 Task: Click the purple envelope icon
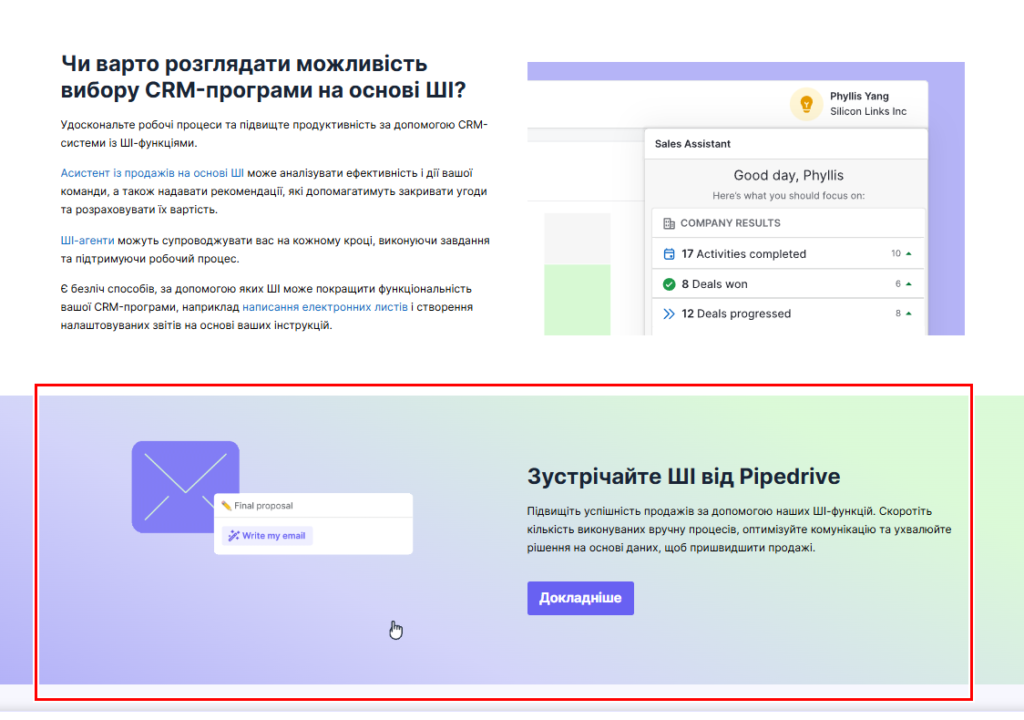tap(185, 486)
